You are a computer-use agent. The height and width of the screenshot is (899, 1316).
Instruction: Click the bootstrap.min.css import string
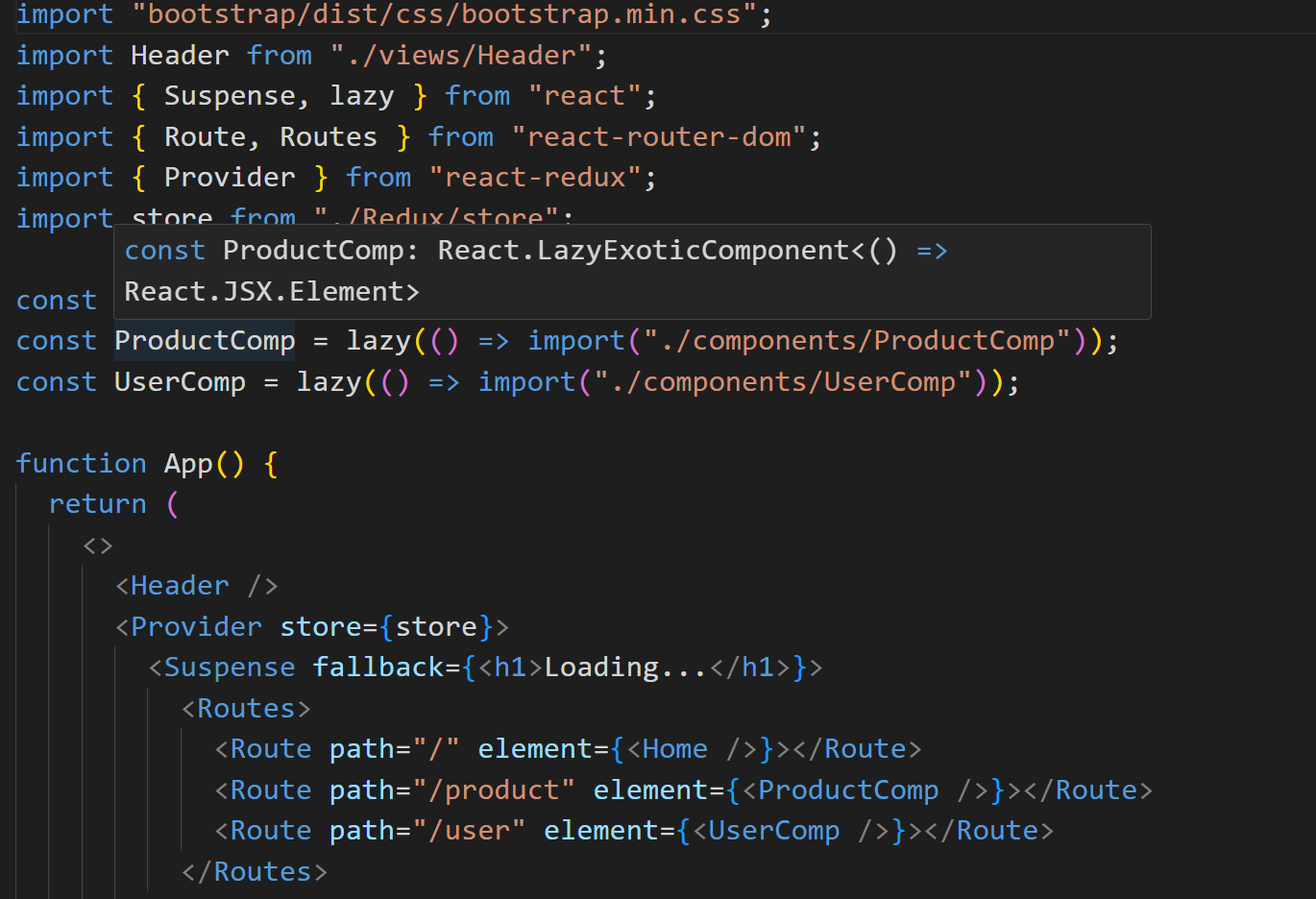[444, 14]
